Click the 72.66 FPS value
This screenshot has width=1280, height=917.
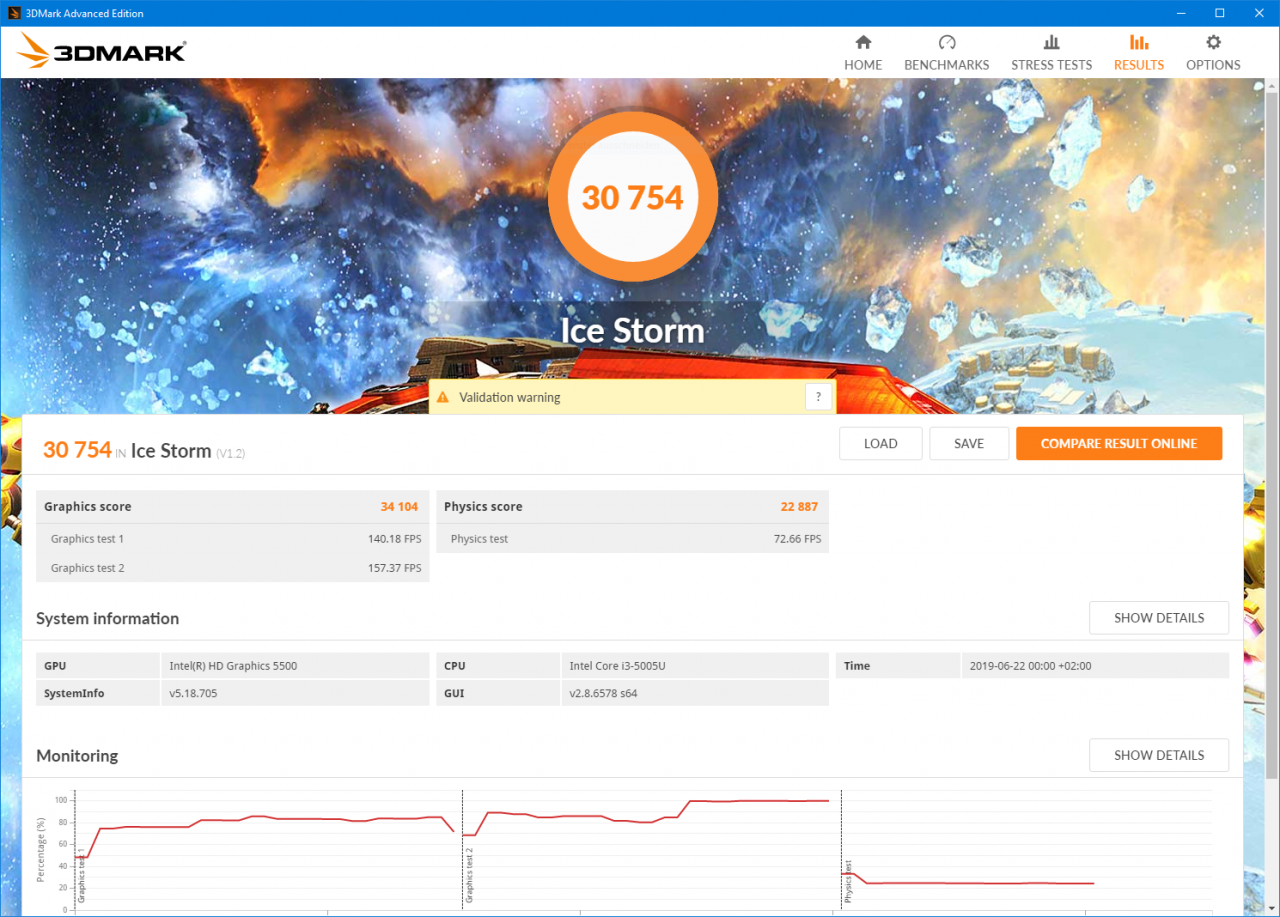[798, 539]
